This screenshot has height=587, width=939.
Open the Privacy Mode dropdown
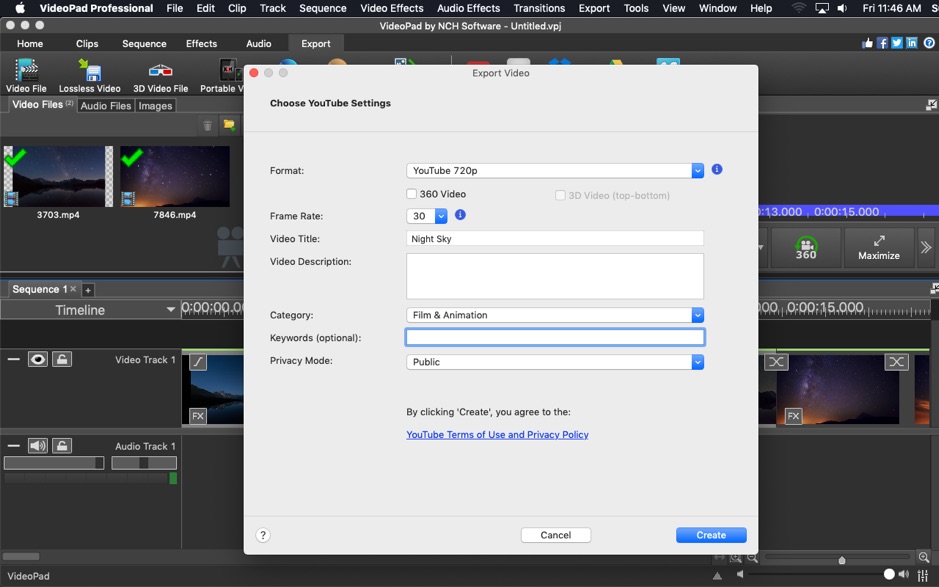tap(698, 362)
